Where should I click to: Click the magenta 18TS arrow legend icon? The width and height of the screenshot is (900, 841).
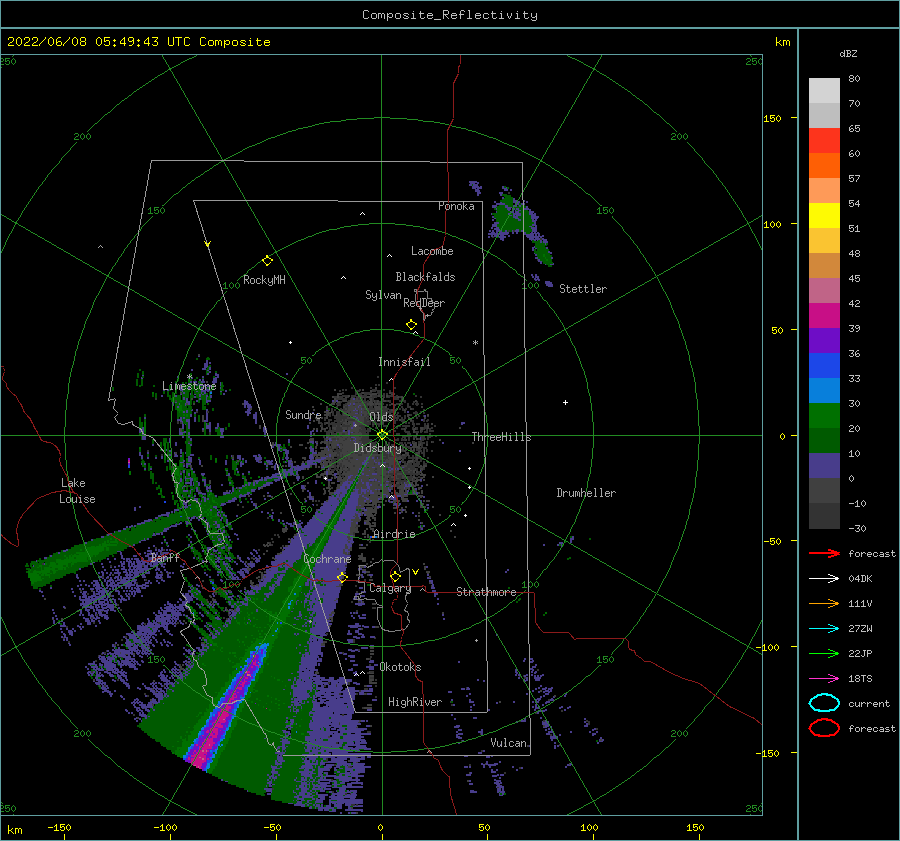tap(824, 679)
